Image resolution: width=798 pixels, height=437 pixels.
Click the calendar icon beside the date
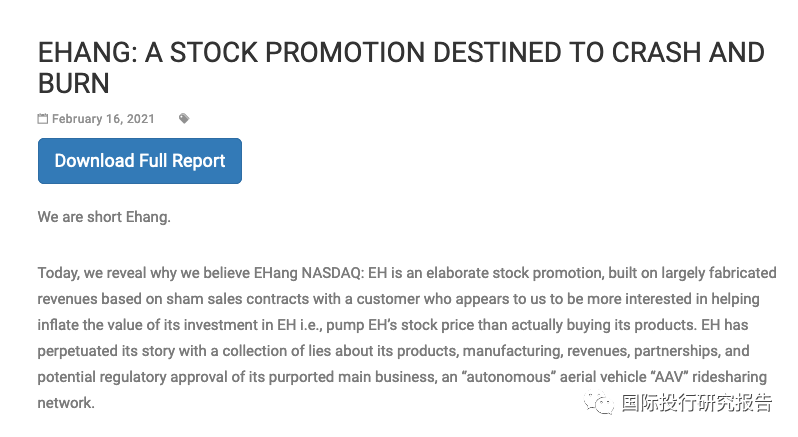point(43,119)
